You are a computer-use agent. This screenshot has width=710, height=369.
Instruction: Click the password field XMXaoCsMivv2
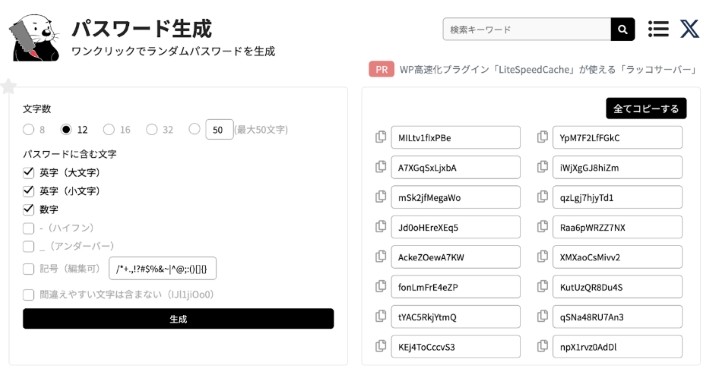click(x=617, y=257)
